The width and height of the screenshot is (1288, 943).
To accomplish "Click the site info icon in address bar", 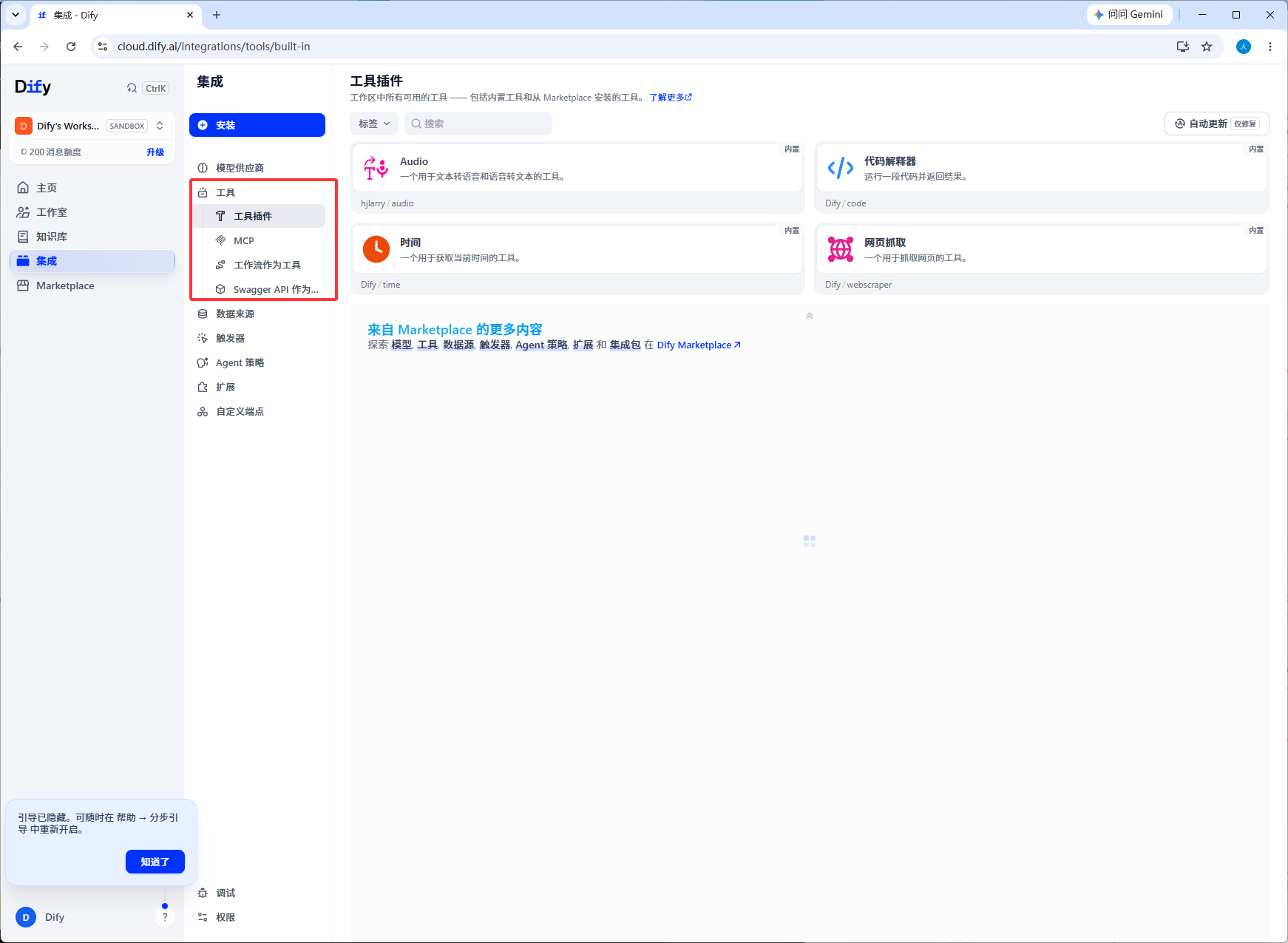I will pos(103,47).
